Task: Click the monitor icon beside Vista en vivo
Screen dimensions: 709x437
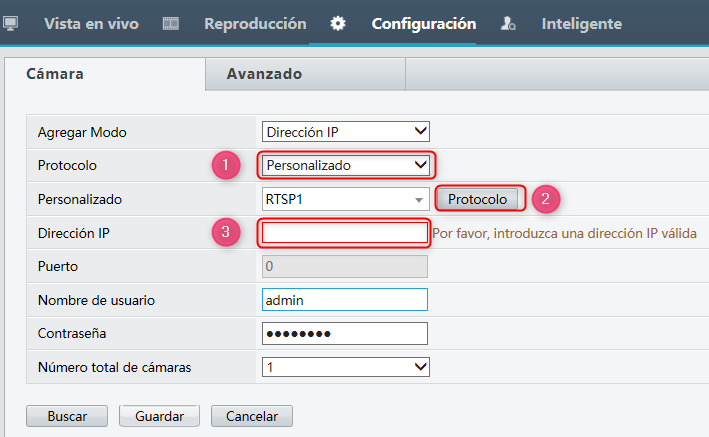Action: tap(10, 24)
